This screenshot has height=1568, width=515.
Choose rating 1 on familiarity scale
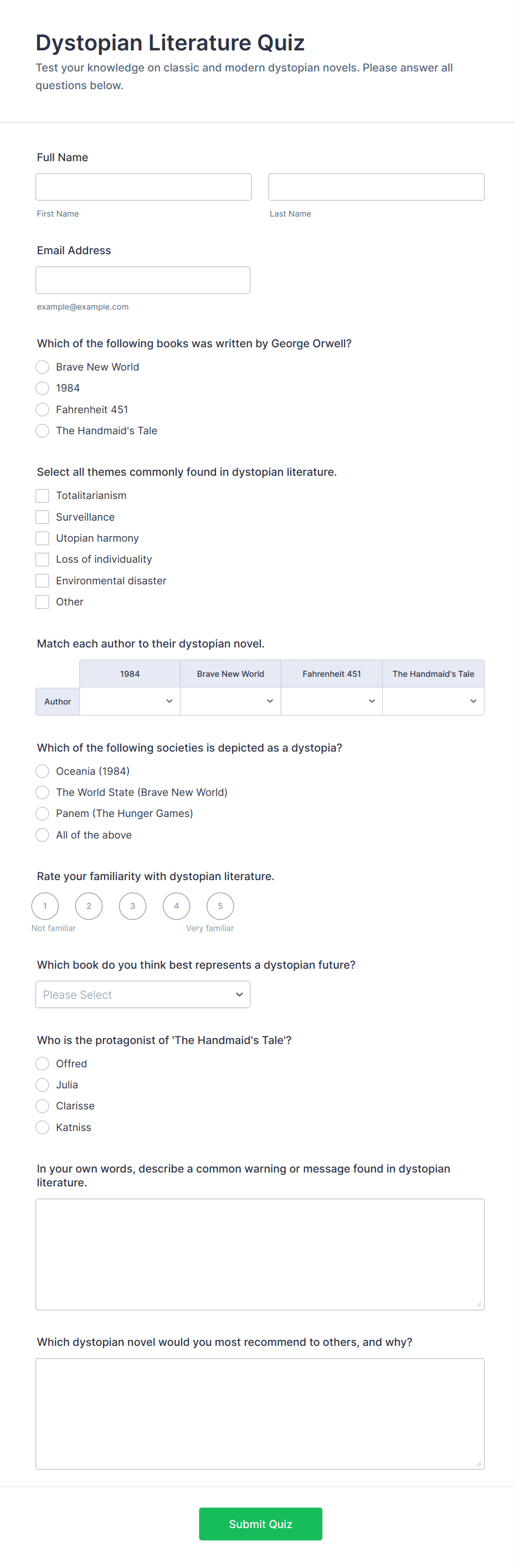click(45, 906)
